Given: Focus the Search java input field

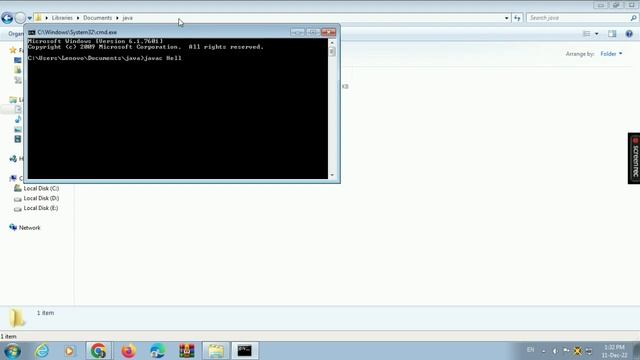Looking at the screenshot, I should pos(579,18).
